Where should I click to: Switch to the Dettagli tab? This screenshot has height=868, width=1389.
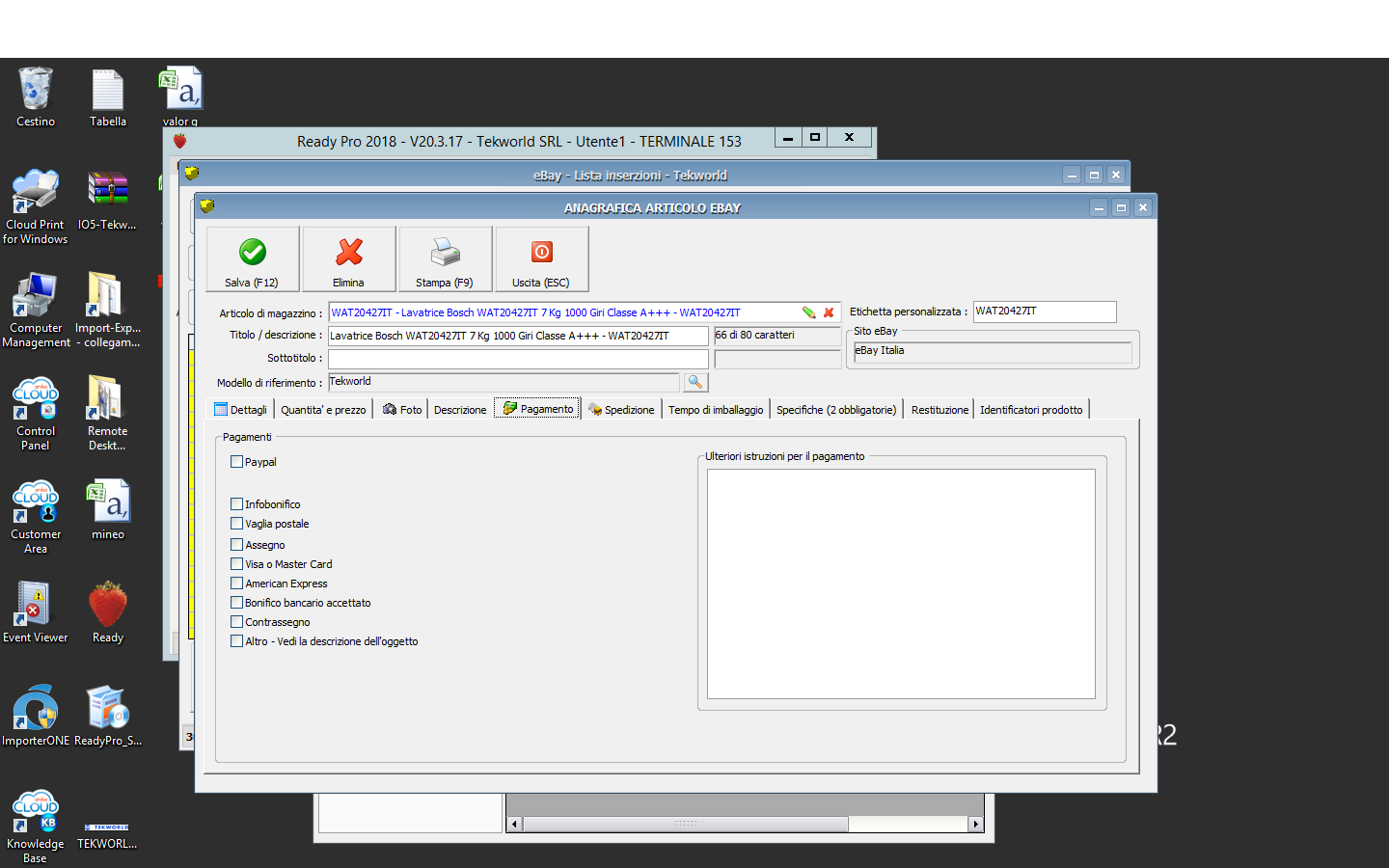point(241,410)
